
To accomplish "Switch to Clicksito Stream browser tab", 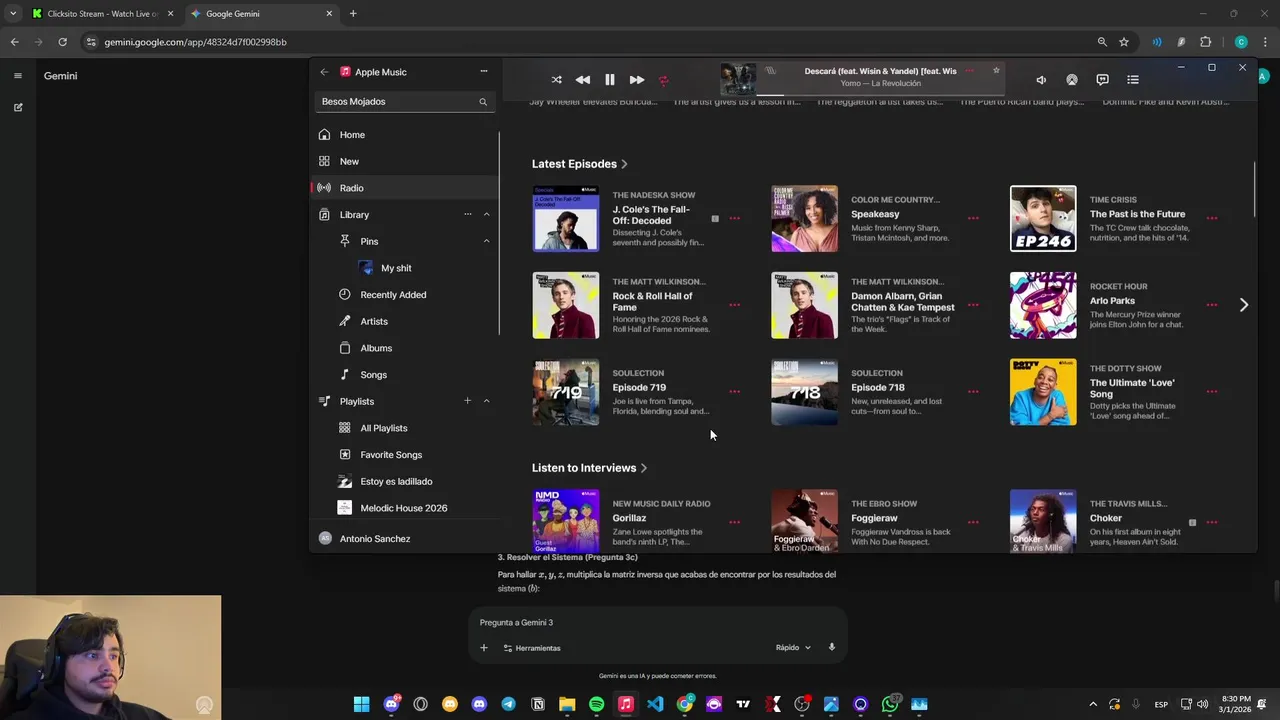I will coord(102,14).
